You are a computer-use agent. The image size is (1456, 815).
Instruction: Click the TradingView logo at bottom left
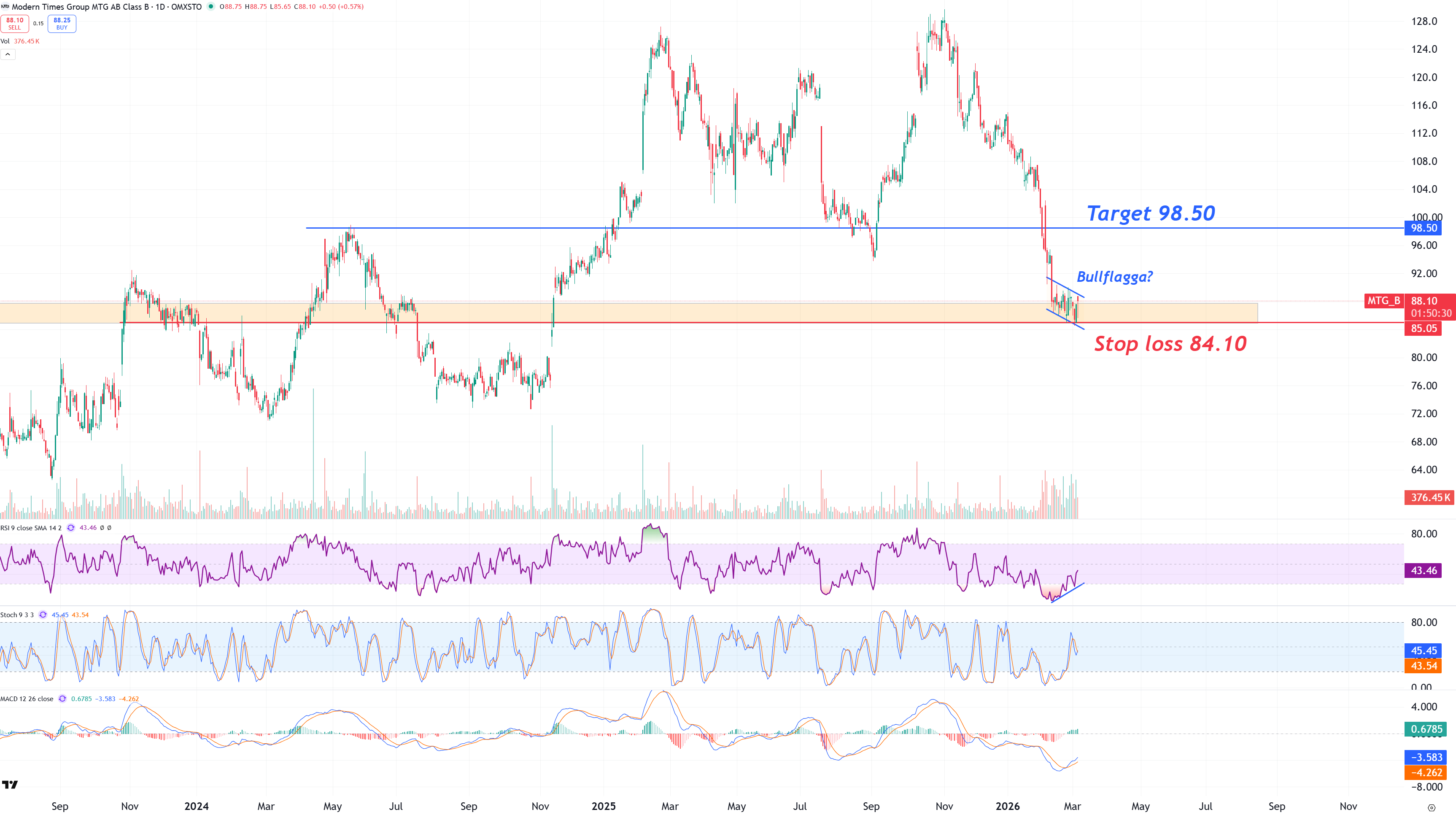tap(10, 785)
